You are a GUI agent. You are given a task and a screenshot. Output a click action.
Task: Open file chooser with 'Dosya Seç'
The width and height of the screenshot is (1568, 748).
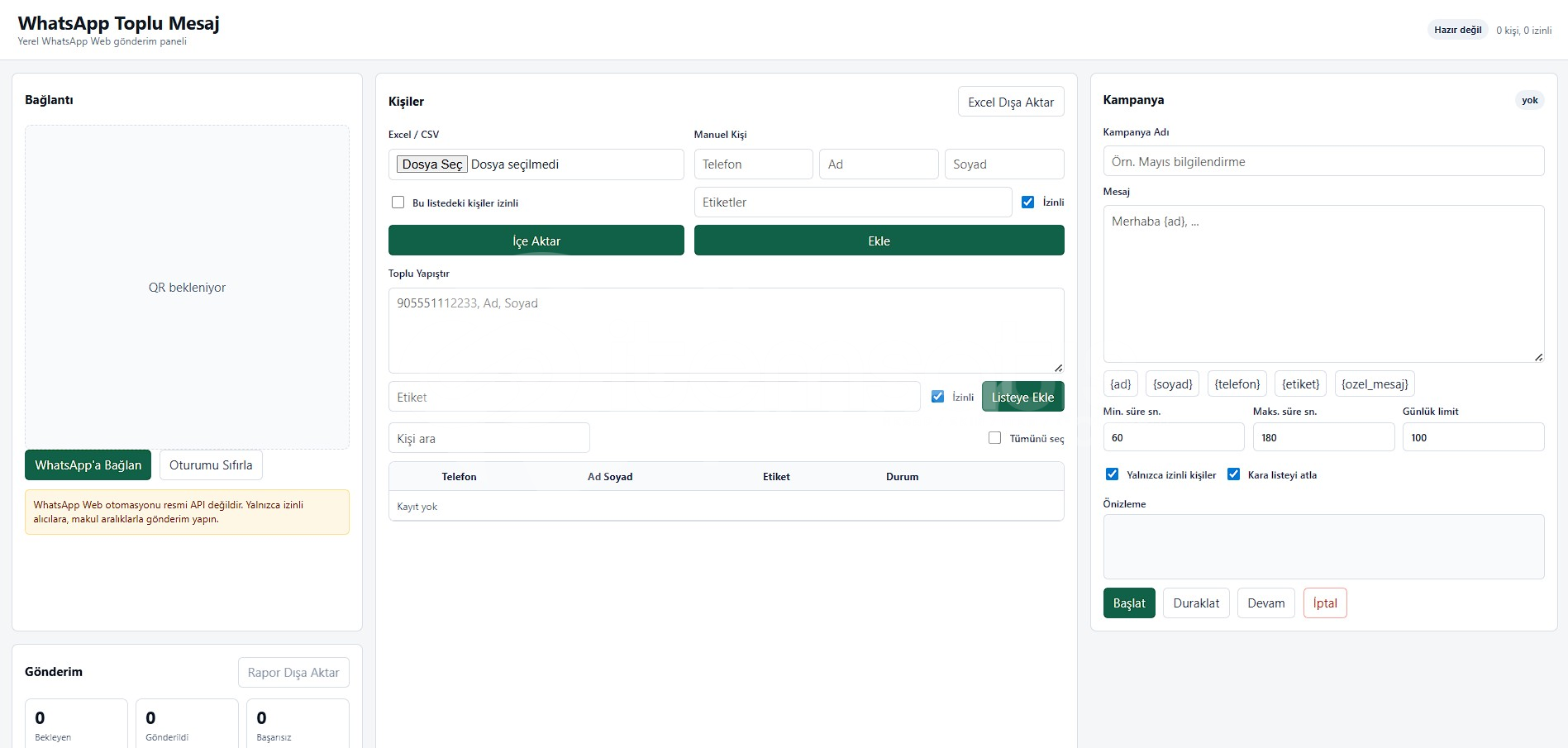(x=432, y=164)
